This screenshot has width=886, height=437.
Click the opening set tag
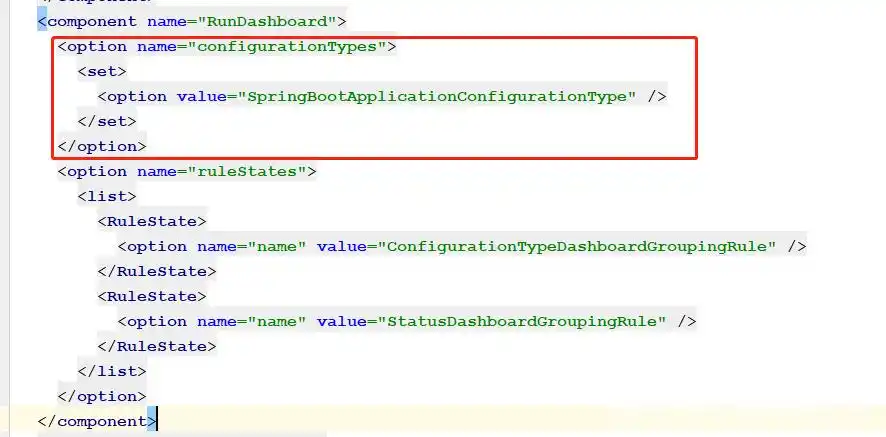102,72
